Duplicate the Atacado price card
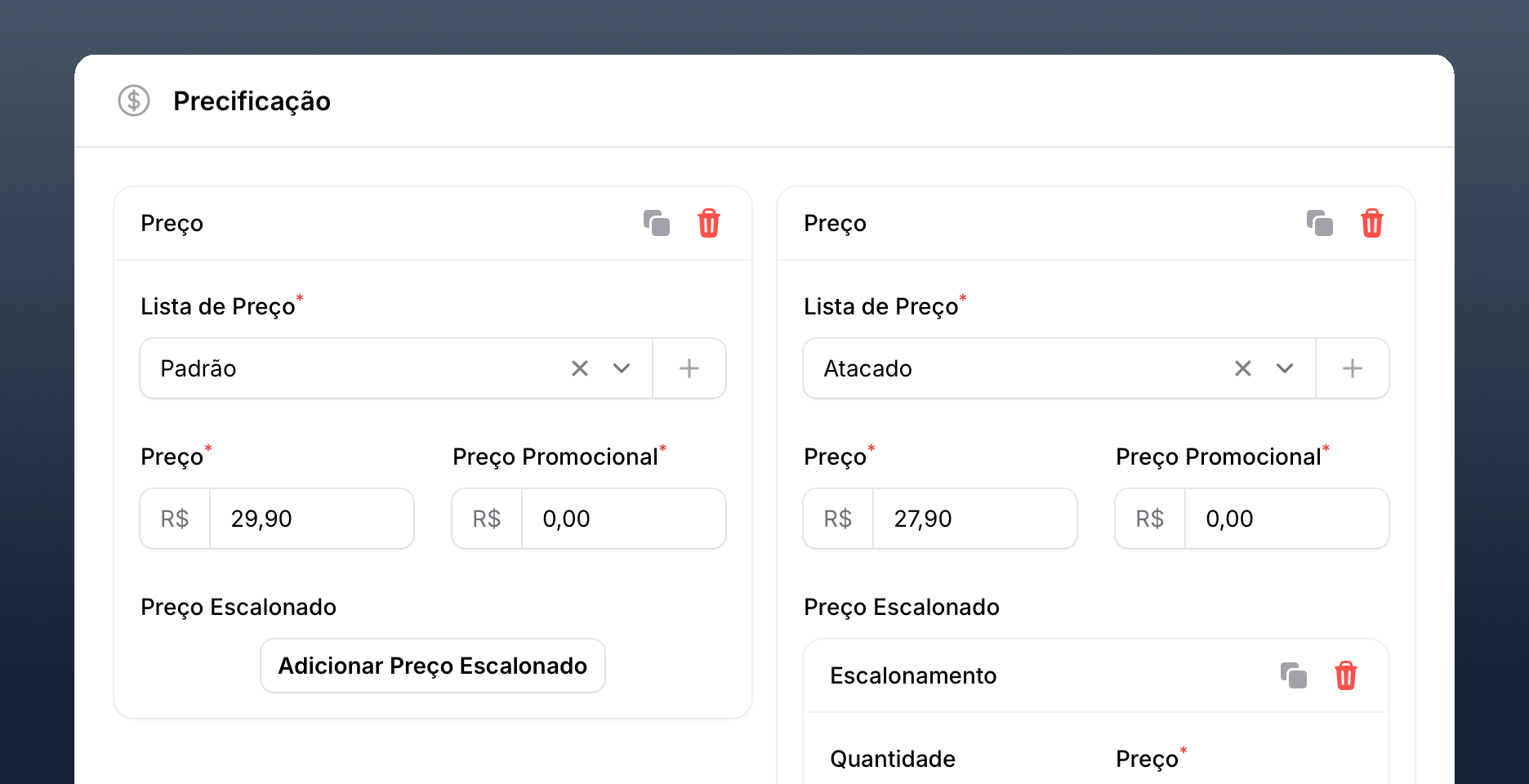This screenshot has width=1529, height=784. pyautogui.click(x=1320, y=223)
